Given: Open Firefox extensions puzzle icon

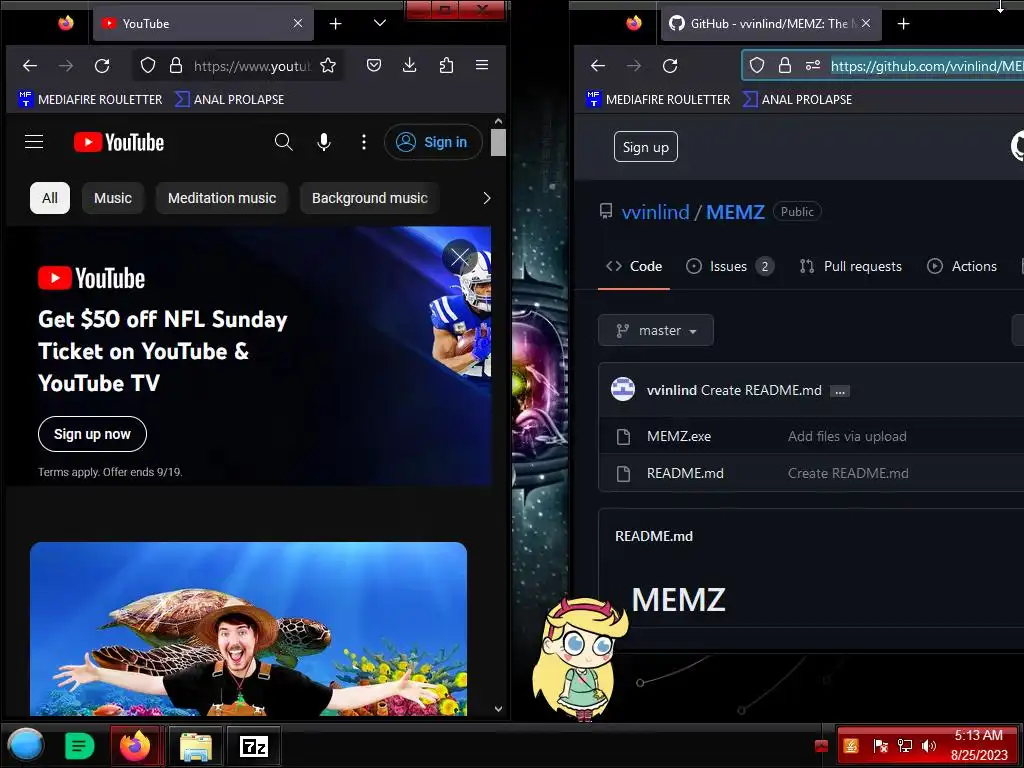Looking at the screenshot, I should [446, 65].
